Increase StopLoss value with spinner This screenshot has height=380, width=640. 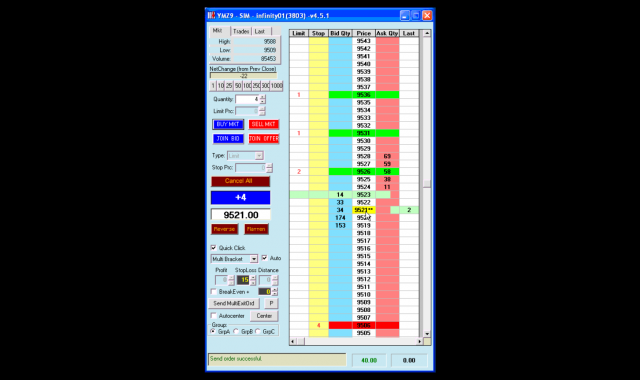tap(253, 278)
